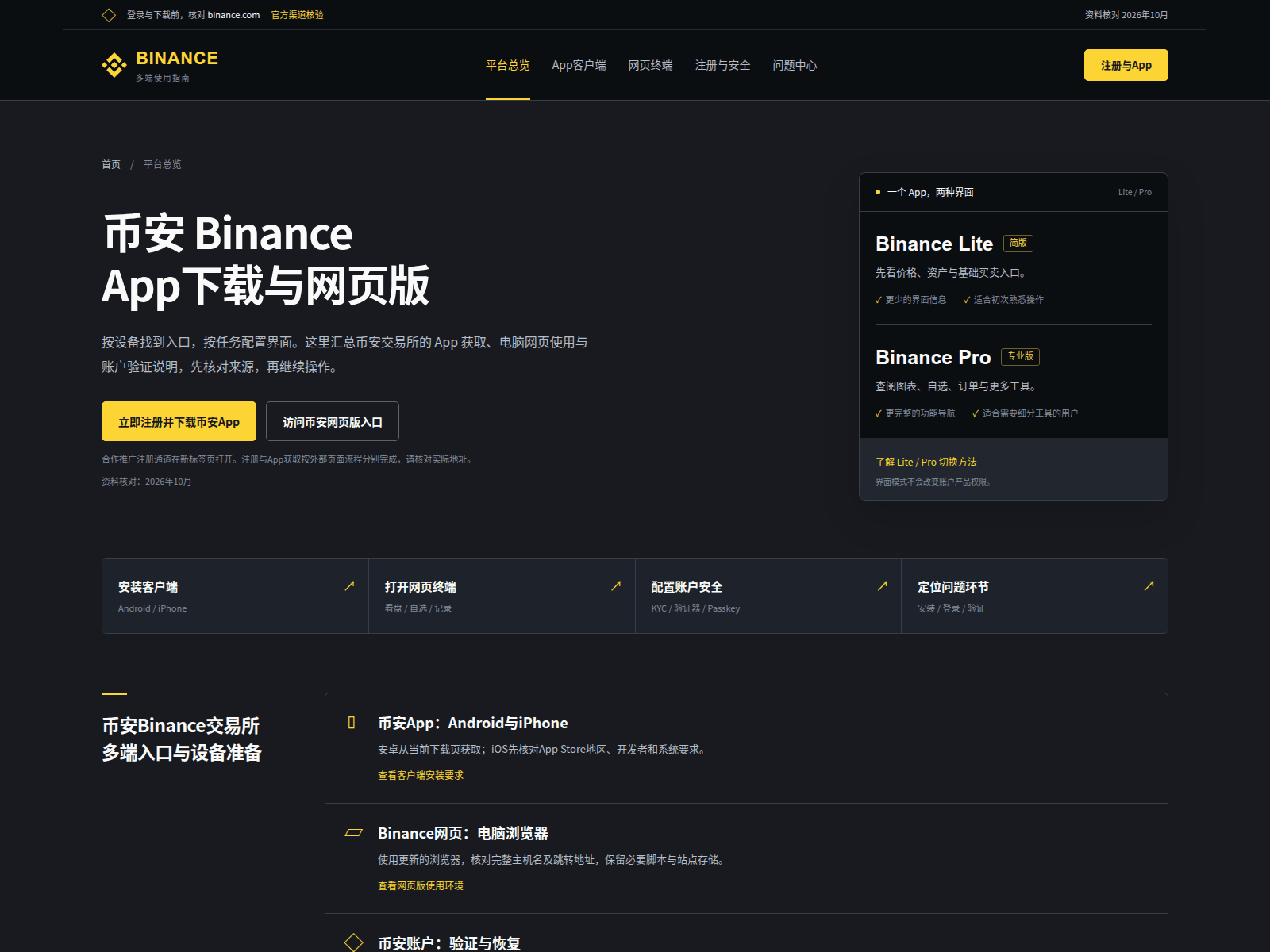Open the 查看客户端安装要求 link

421,775
